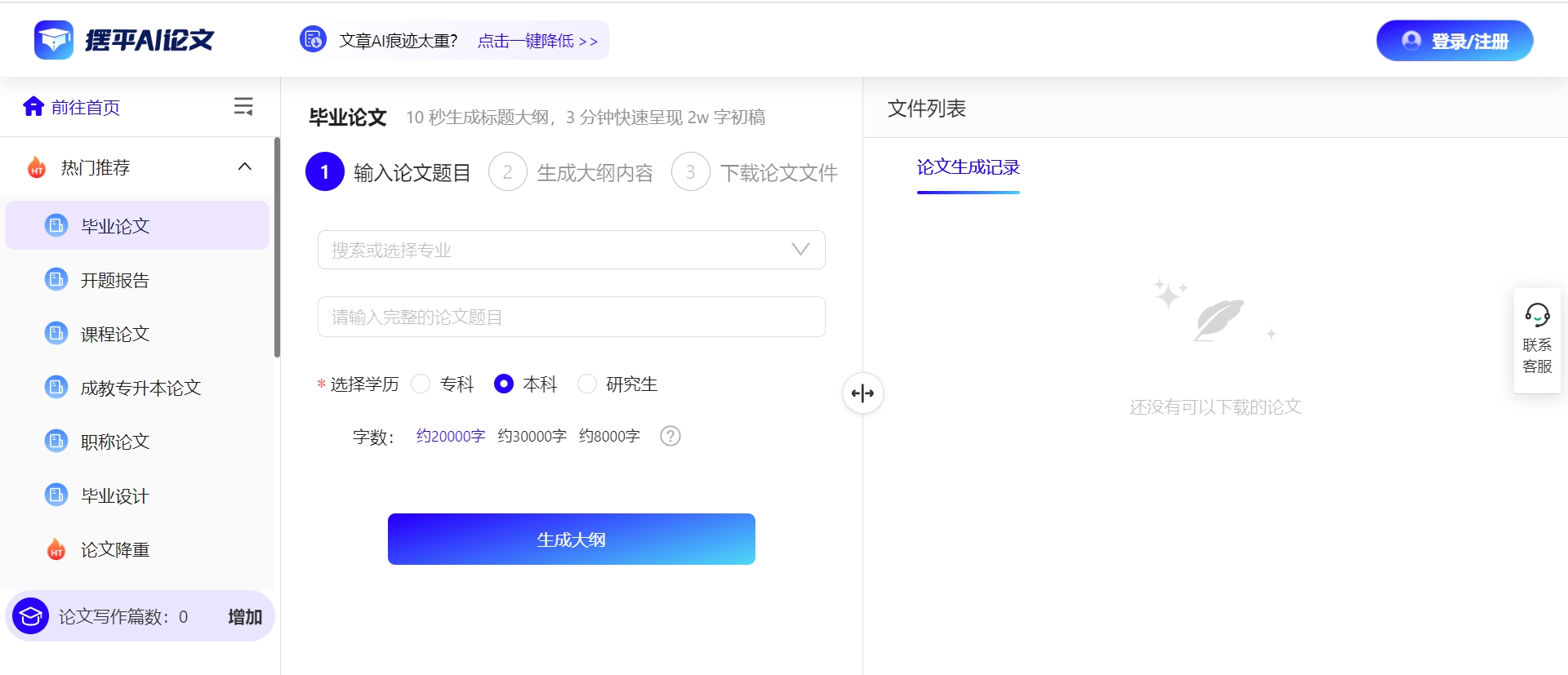1568x675 pixels.
Task: Click the 登录/注册 button
Action: (1454, 41)
